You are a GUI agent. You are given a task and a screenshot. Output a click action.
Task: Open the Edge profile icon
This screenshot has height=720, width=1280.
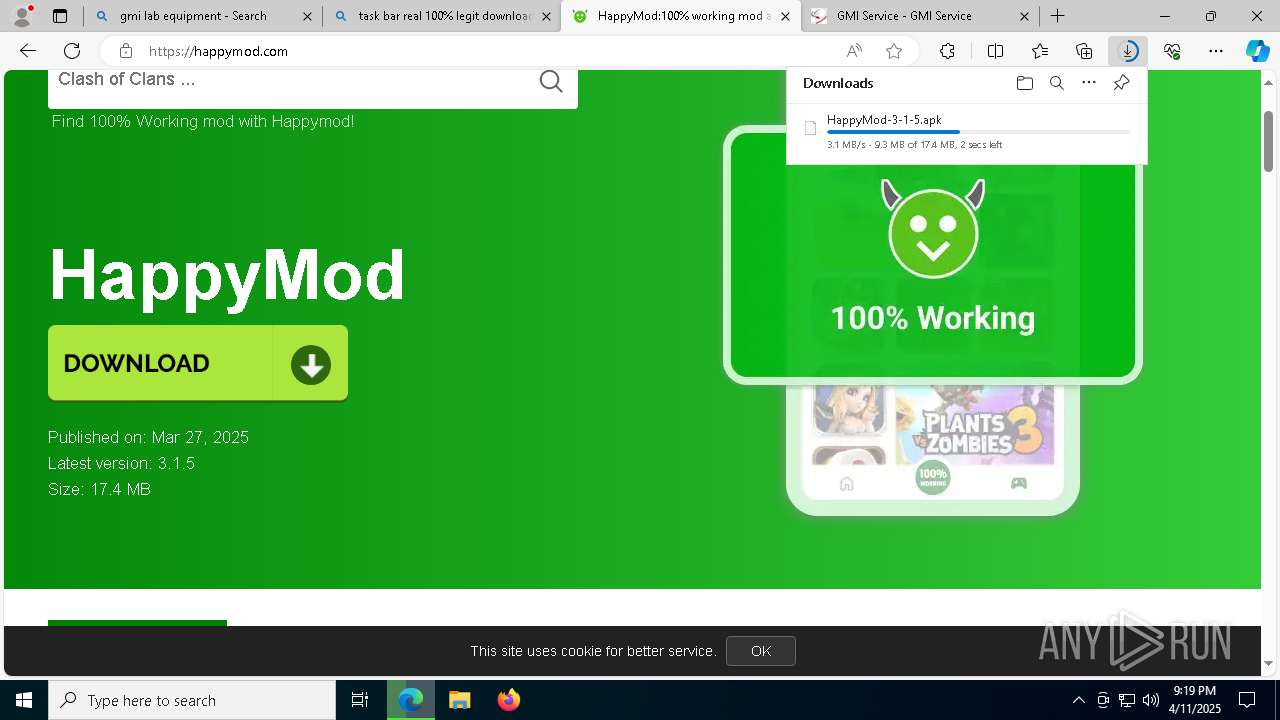(x=22, y=16)
